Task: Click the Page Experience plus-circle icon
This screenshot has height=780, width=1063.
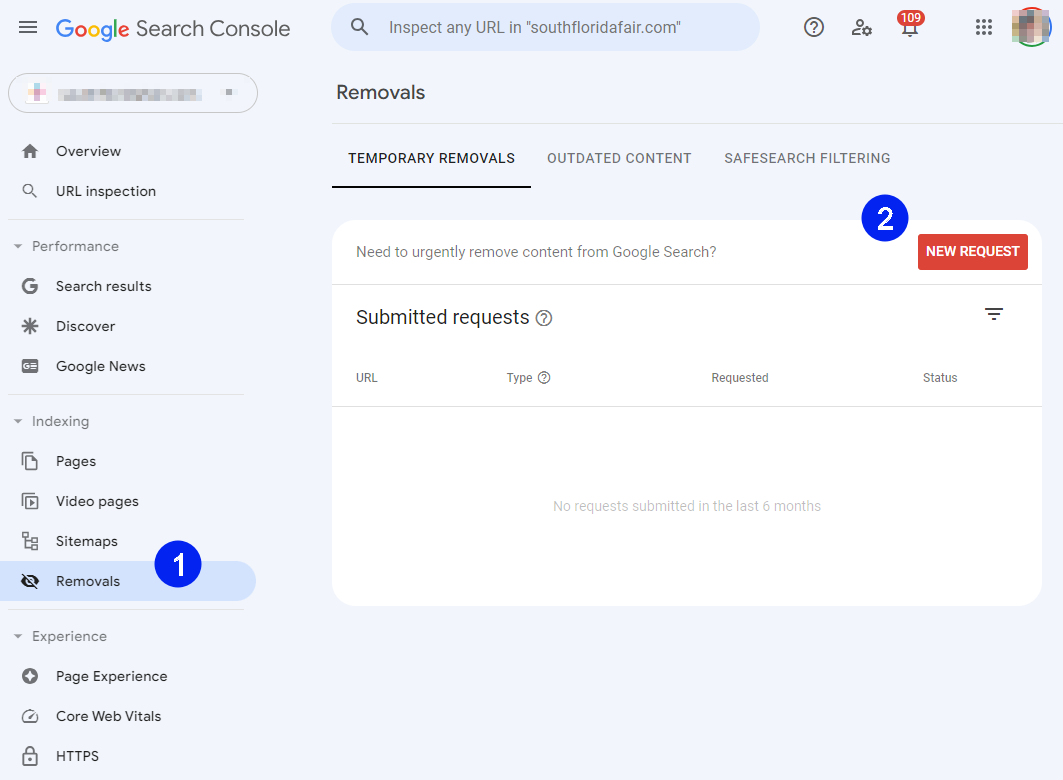Action: [30, 676]
